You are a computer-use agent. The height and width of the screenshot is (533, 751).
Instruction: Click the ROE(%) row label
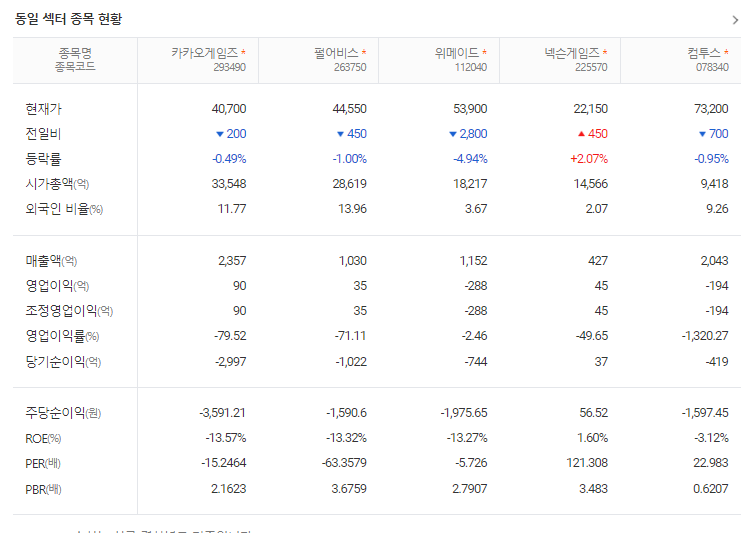[43, 439]
